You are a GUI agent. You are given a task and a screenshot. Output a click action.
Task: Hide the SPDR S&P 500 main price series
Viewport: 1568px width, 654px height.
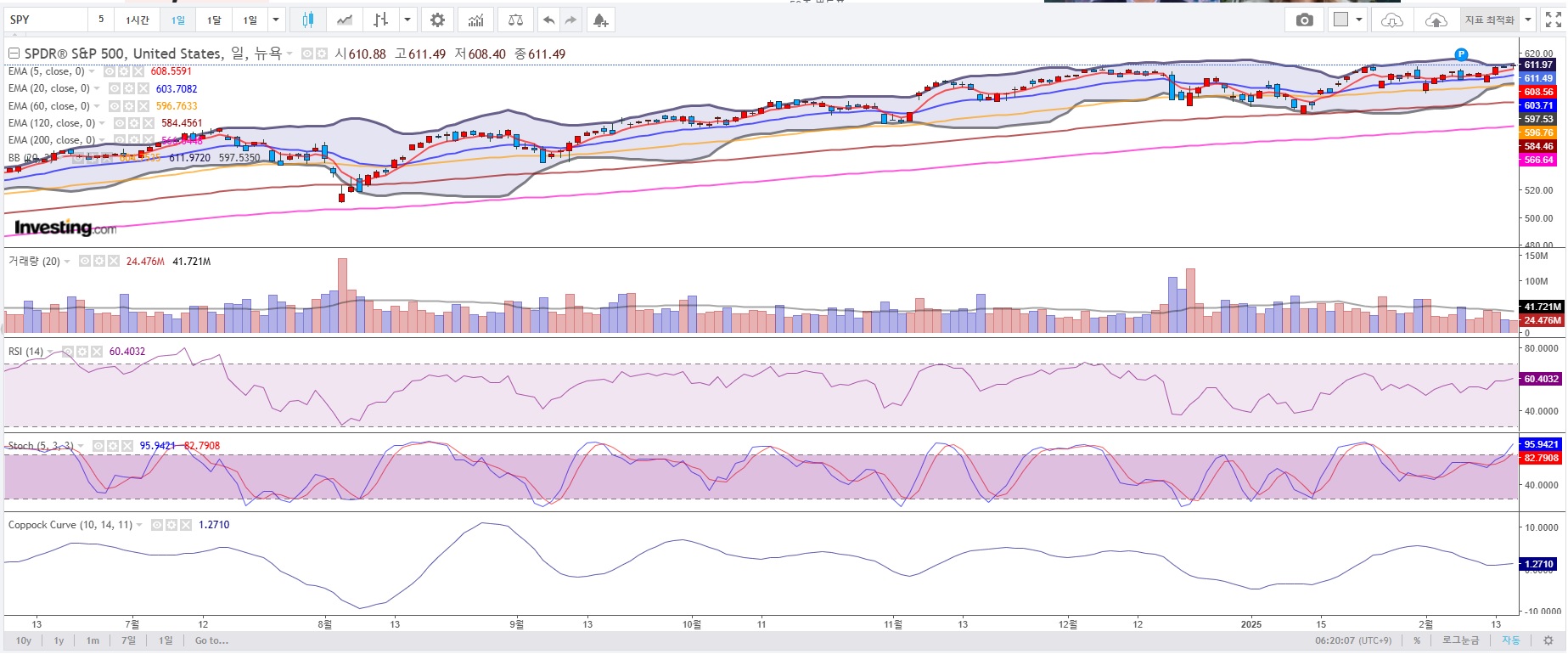[x=307, y=54]
